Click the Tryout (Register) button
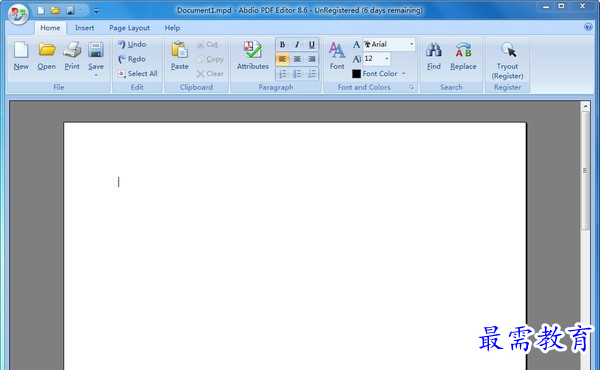The image size is (600, 370). pos(507,60)
